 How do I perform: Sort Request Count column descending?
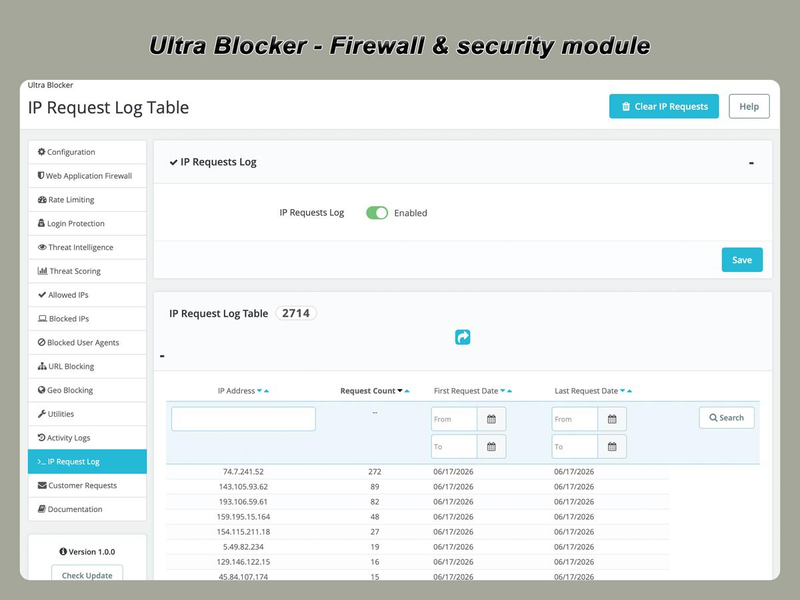point(400,390)
